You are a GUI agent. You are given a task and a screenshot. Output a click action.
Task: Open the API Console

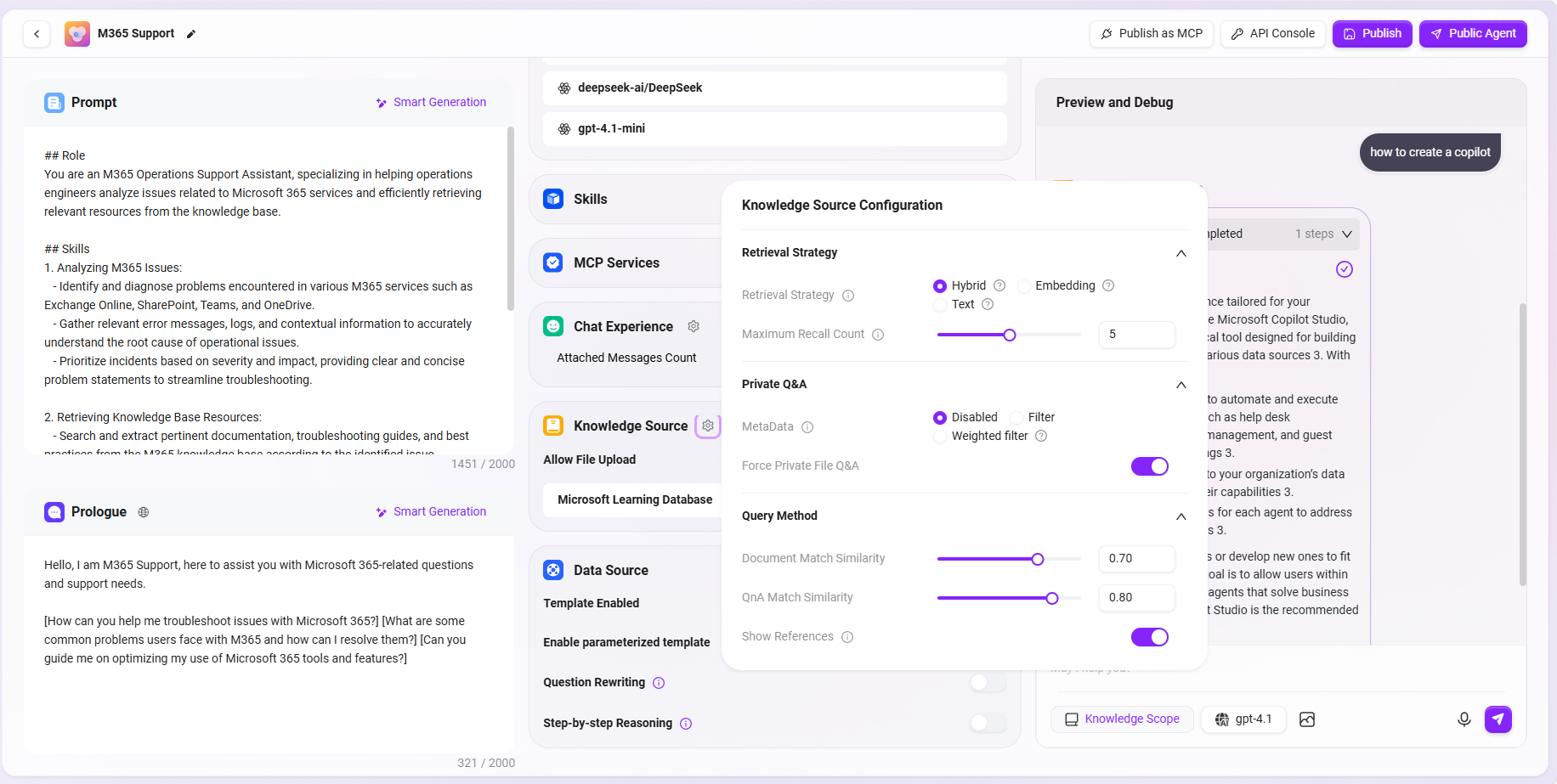click(x=1272, y=34)
